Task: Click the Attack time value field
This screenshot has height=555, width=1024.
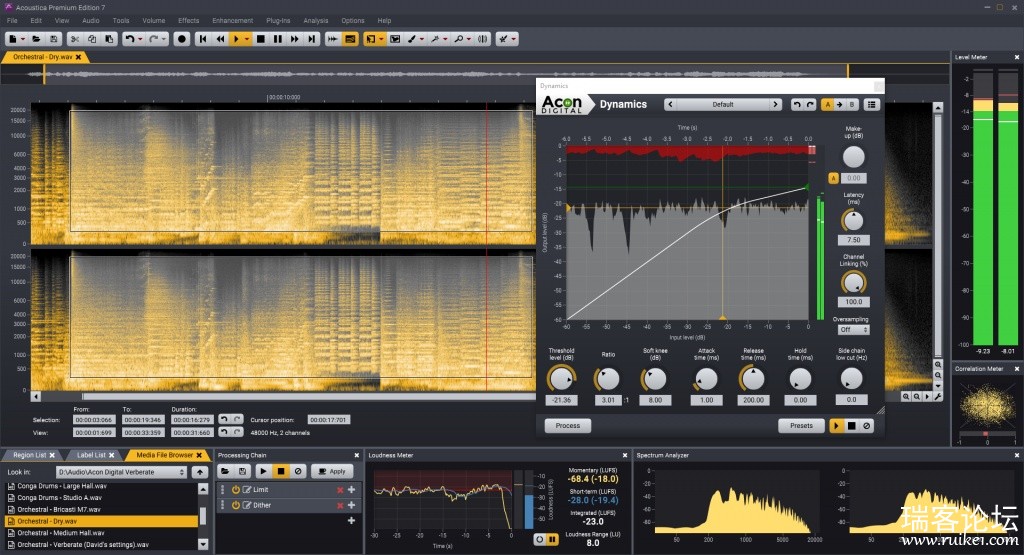Action: click(x=707, y=400)
